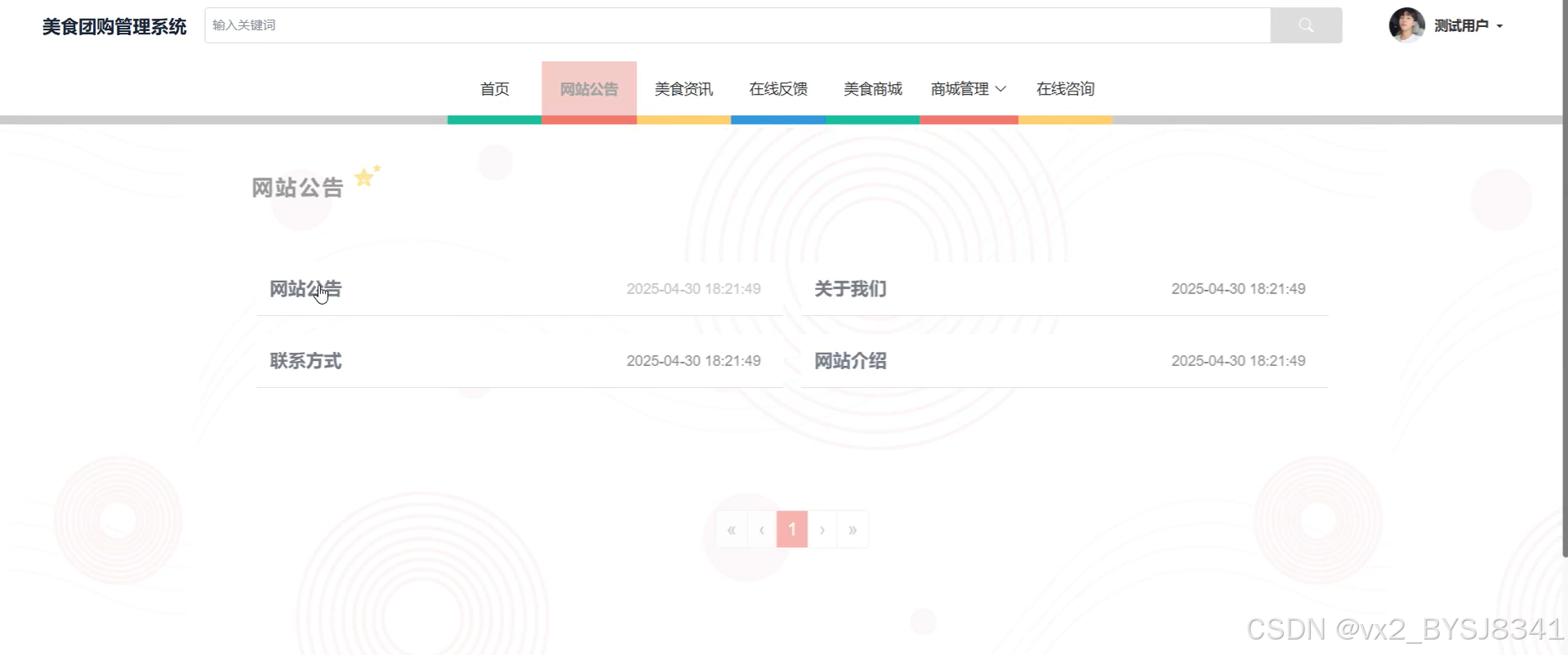The width and height of the screenshot is (1568, 655).
Task: Click the date beside 联系方式
Action: coord(693,361)
